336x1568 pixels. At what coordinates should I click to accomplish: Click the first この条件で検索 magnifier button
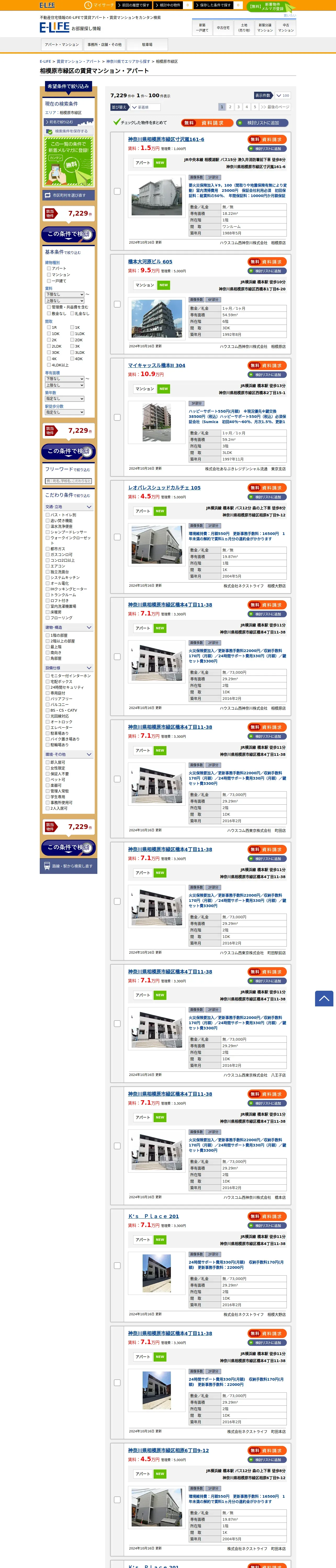68,234
